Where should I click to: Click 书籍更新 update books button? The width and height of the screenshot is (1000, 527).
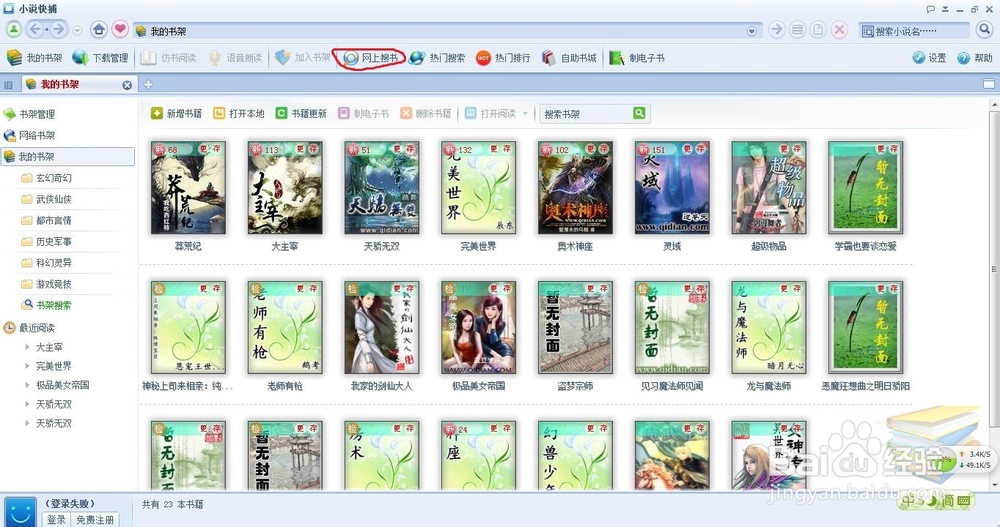(301, 114)
